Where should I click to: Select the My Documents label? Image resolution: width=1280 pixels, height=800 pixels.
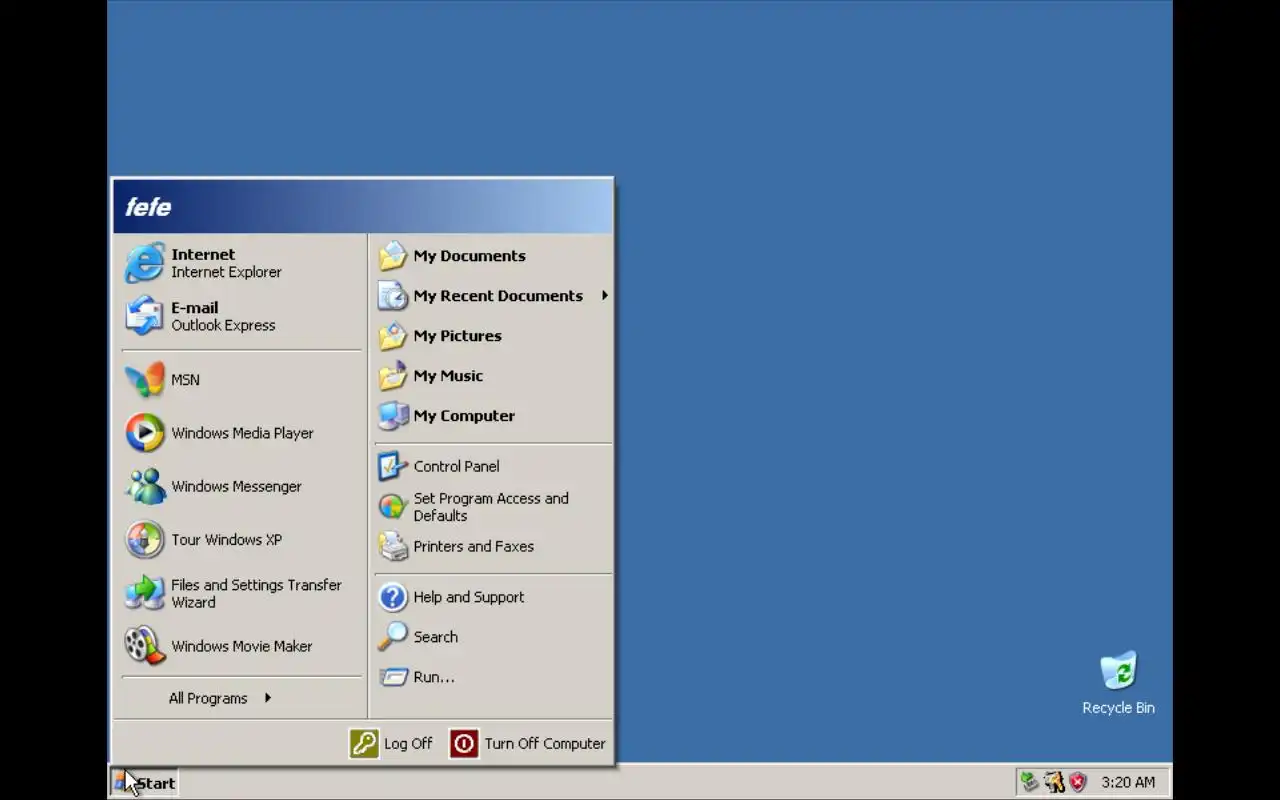click(469, 256)
